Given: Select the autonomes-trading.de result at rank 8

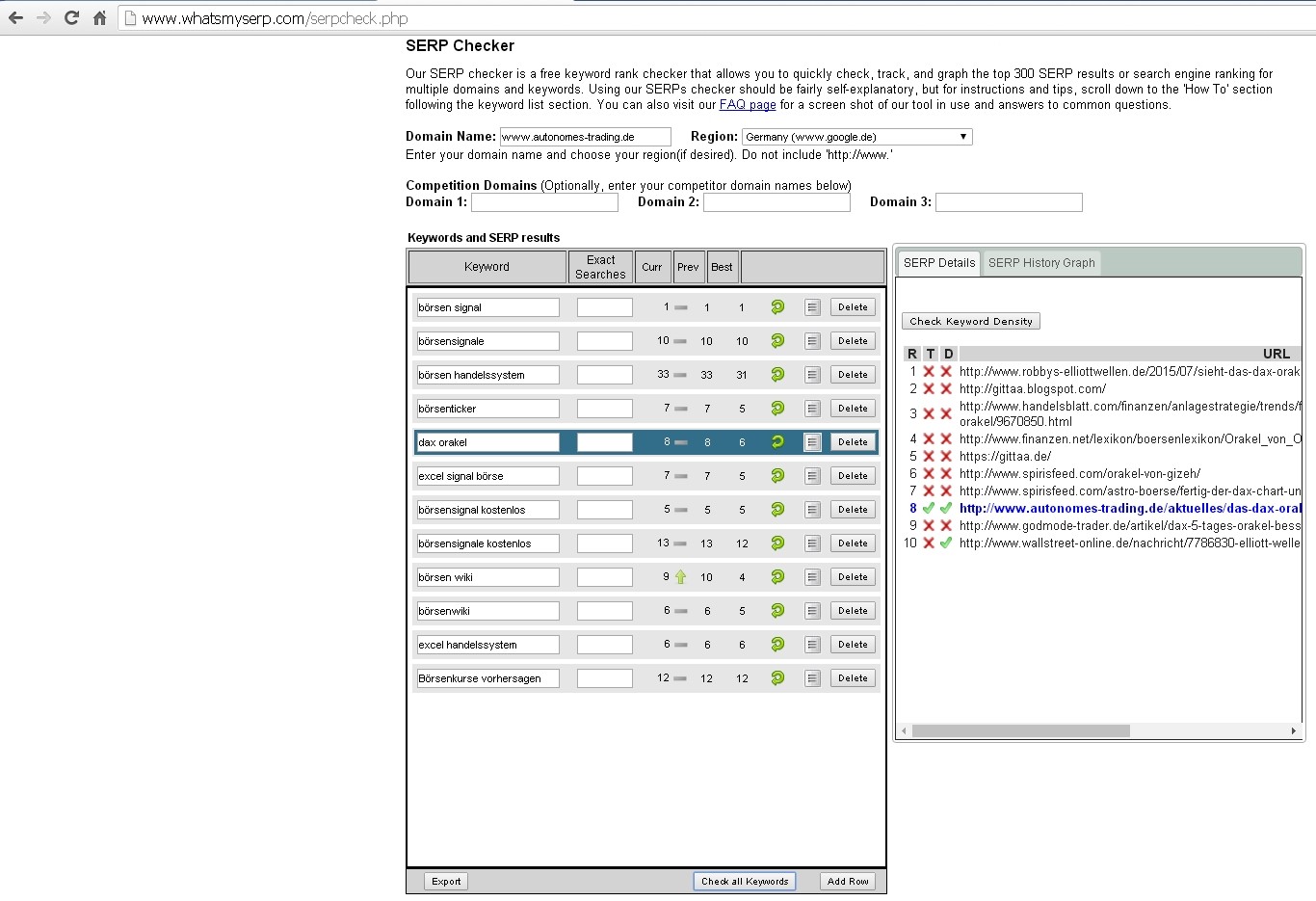Looking at the screenshot, I should click(x=1130, y=509).
